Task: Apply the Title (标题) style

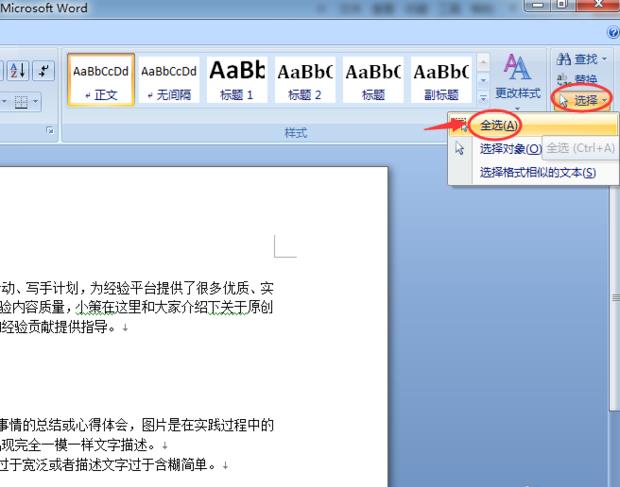Action: [373, 80]
